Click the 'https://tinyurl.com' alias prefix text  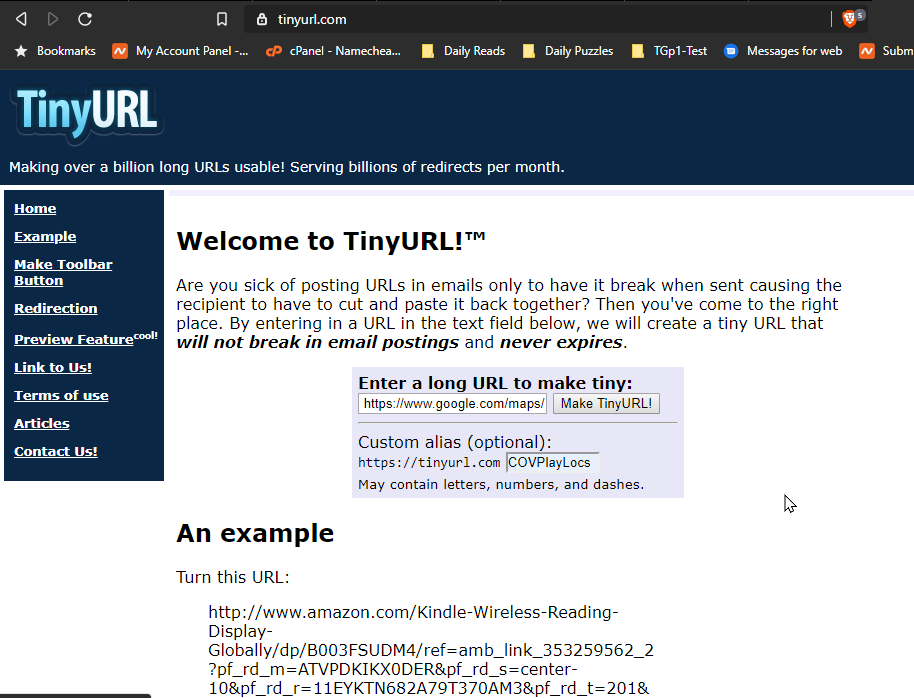429,463
